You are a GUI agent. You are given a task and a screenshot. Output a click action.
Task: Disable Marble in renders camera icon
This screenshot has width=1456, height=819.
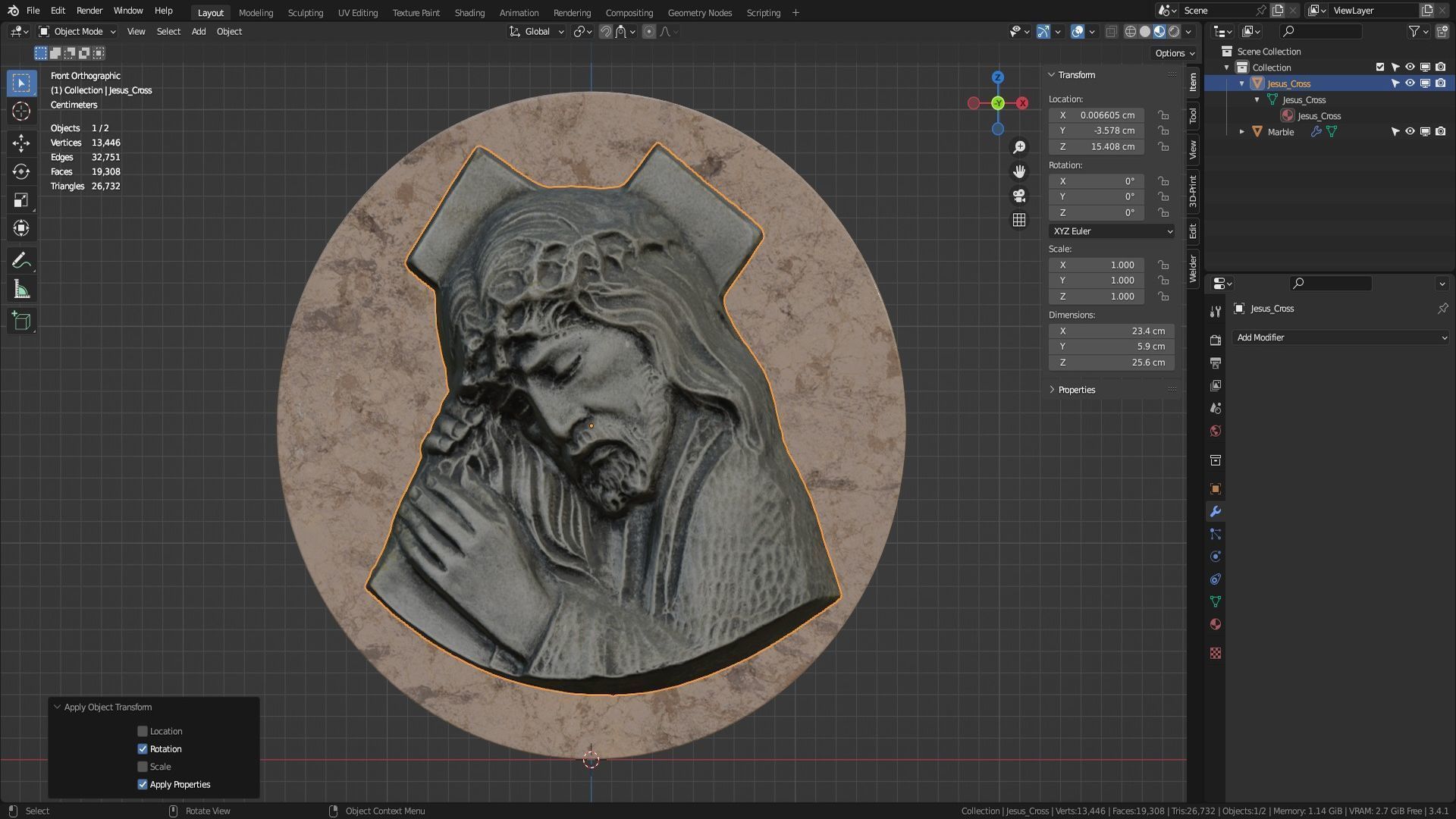coord(1440,131)
